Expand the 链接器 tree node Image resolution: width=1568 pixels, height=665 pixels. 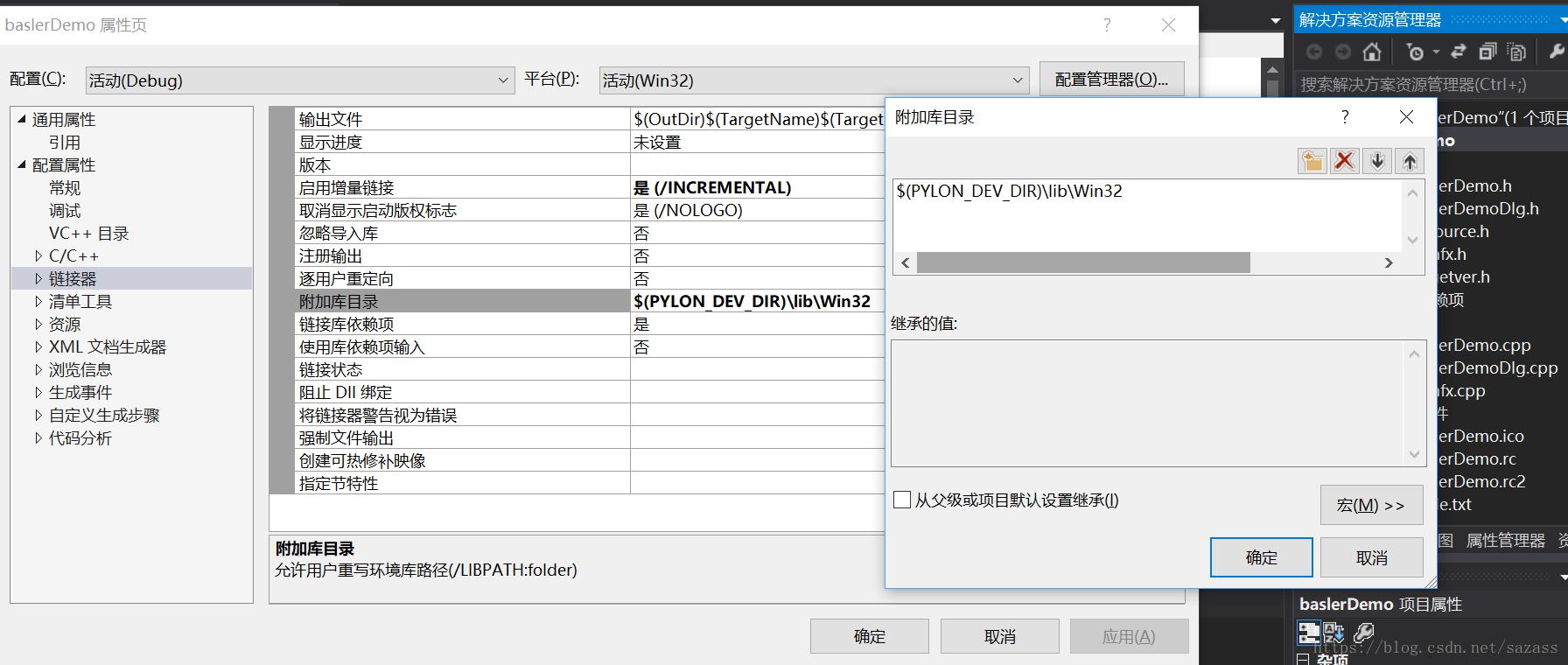point(38,278)
